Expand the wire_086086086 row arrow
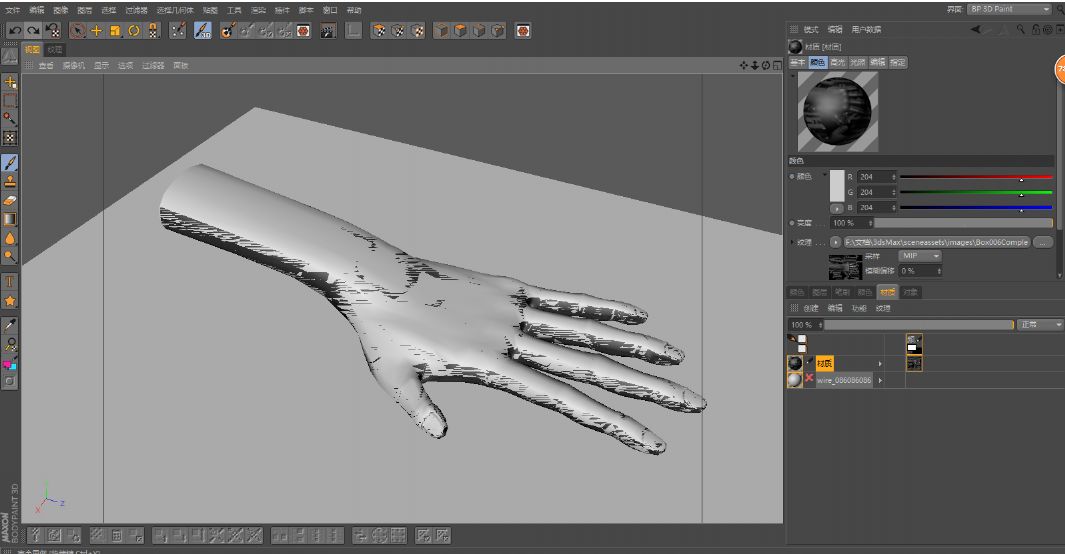Image resolution: width=1065 pixels, height=554 pixels. click(880, 380)
